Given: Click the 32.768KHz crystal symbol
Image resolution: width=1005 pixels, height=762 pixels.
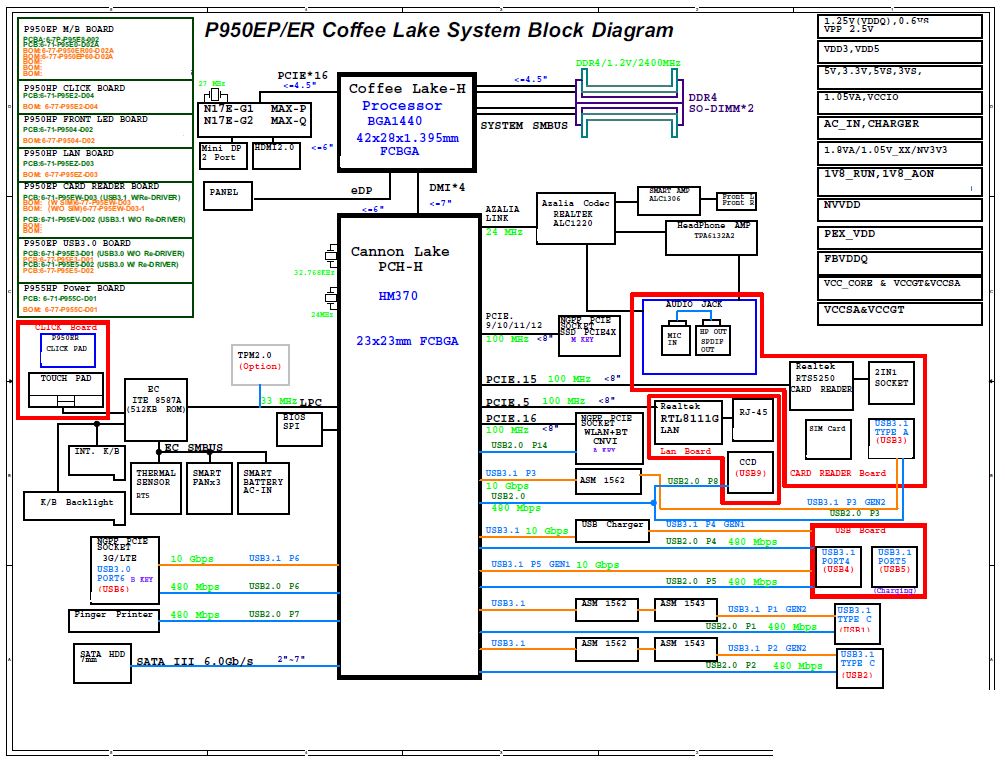Looking at the screenshot, I should click(x=331, y=255).
